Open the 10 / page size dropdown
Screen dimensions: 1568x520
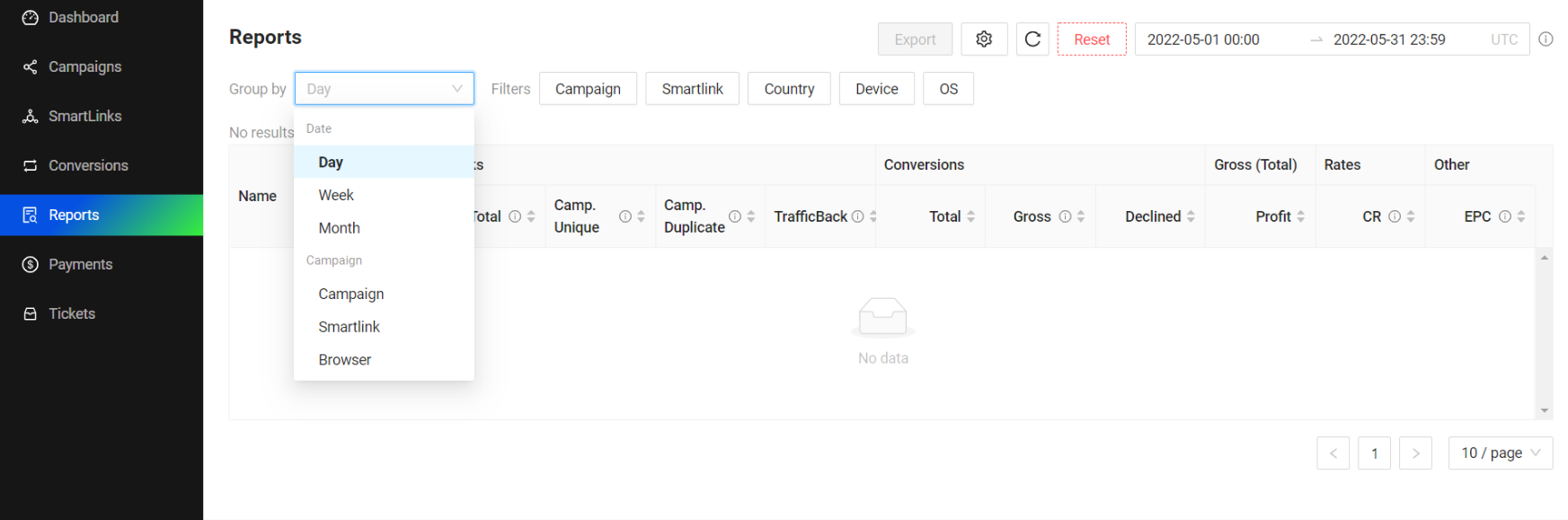1501,454
